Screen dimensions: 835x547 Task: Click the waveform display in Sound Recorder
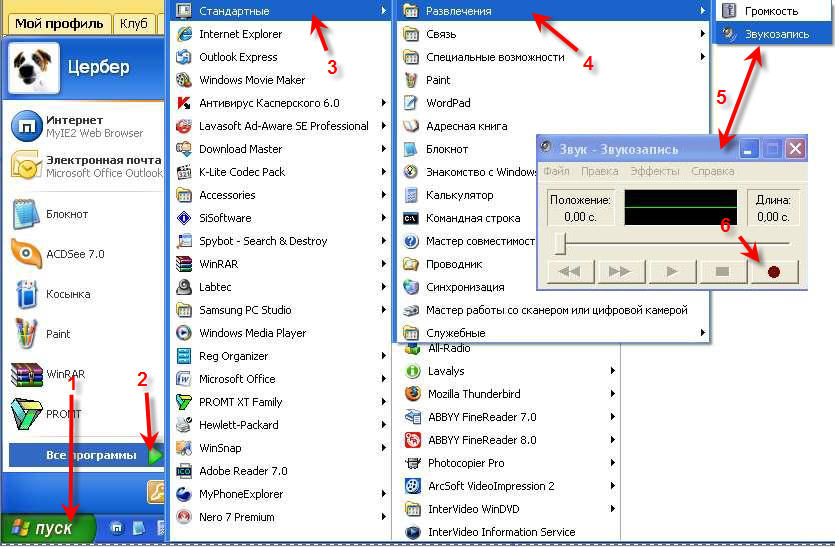[x=681, y=207]
